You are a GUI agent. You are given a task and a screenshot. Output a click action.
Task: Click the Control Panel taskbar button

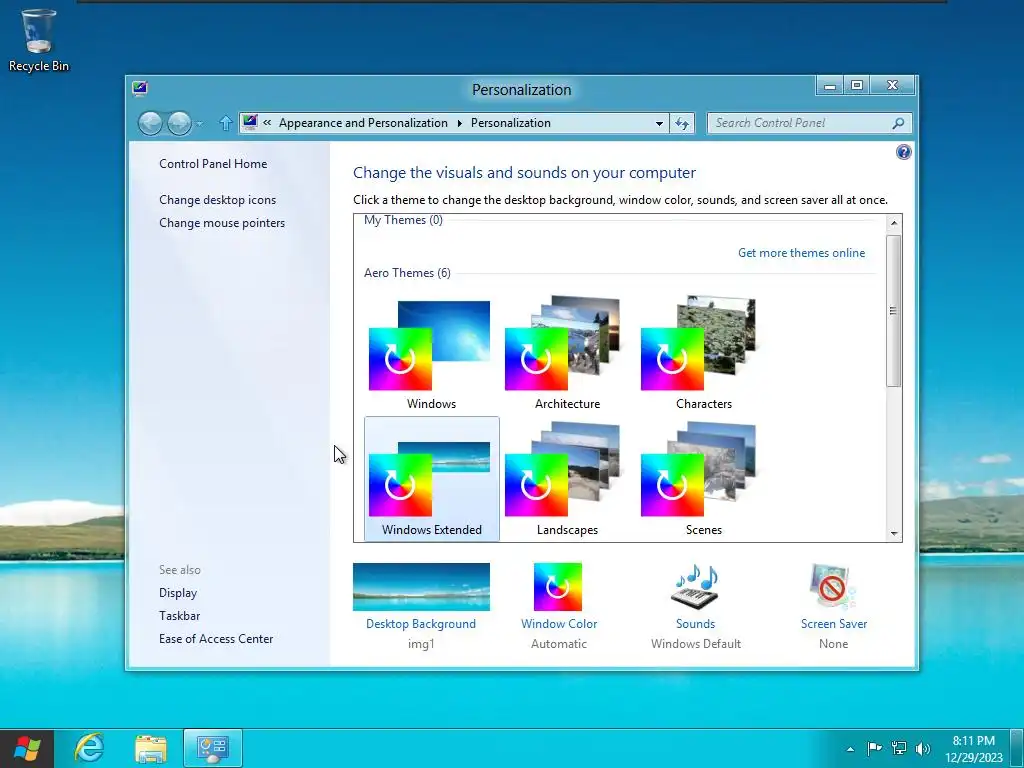tap(213, 748)
